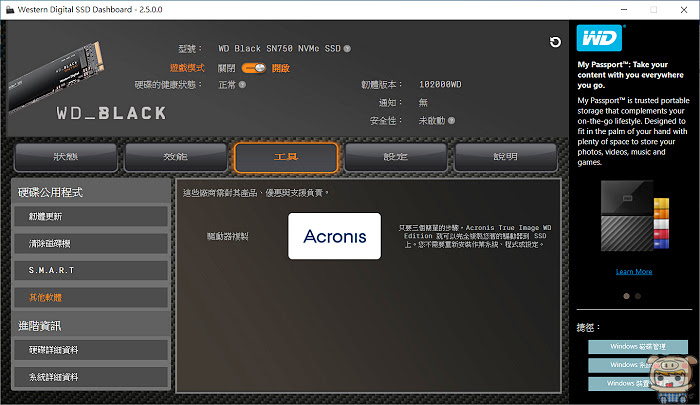This screenshot has height=405, width=700.
Task: Select 其他軟體 other software
Action: click(x=91, y=297)
